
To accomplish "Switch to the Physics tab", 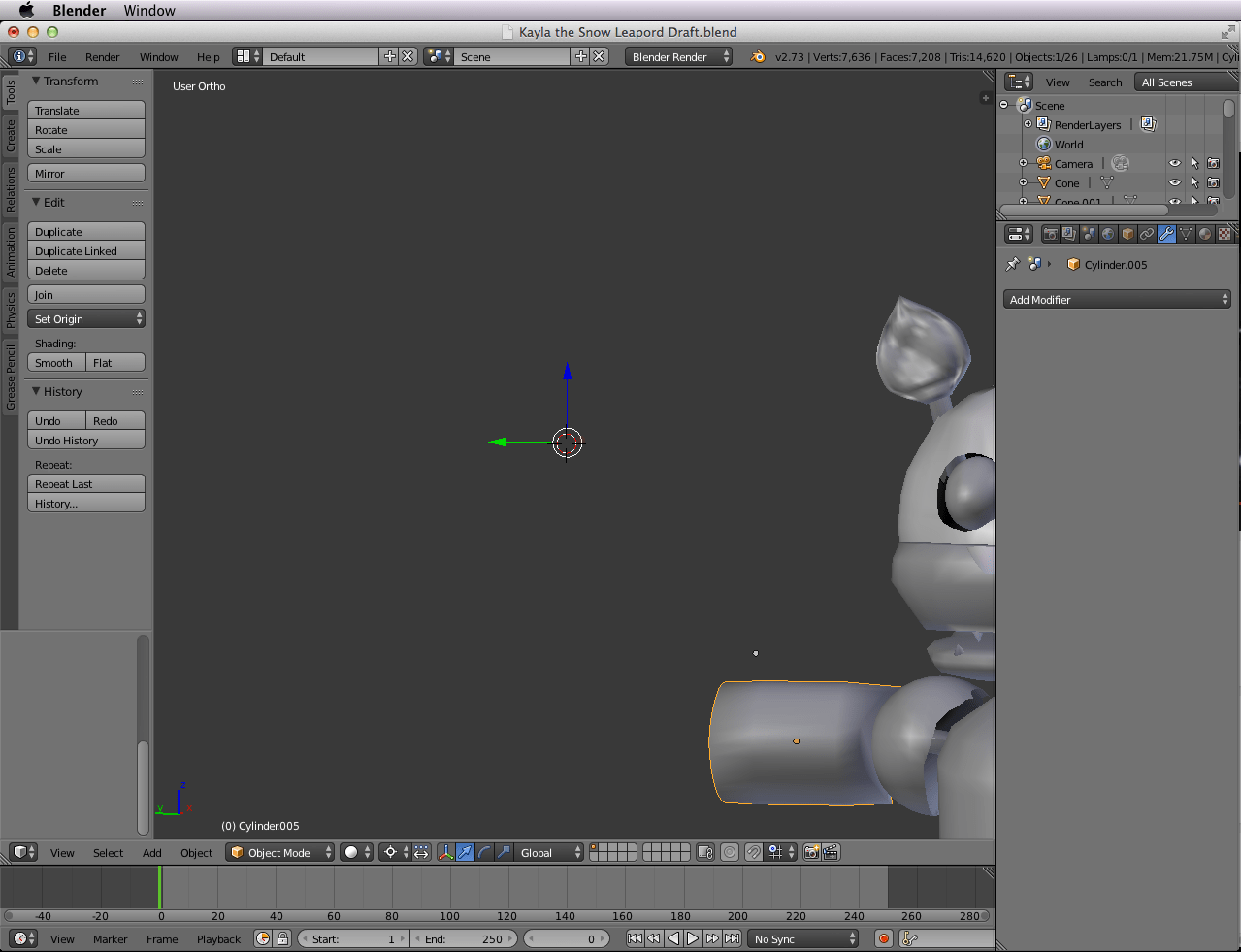I will pos(10,310).
